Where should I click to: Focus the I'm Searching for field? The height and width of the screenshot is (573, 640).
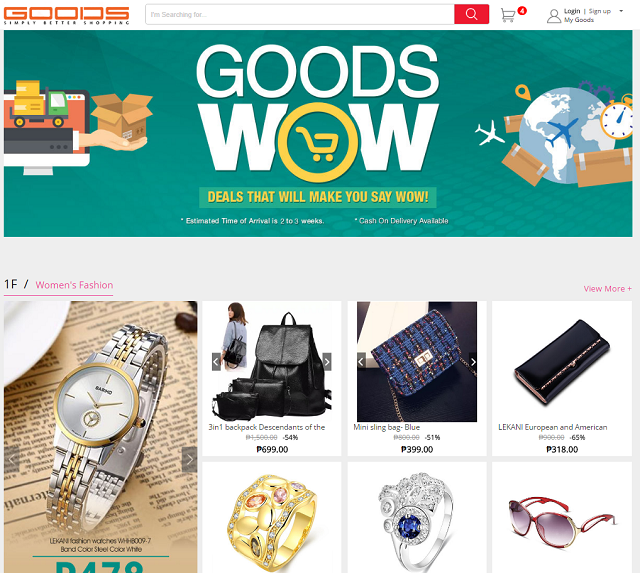pos(300,14)
